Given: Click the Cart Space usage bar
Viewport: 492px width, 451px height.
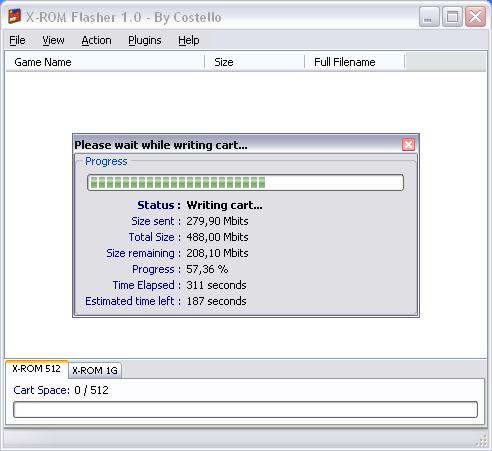Looking at the screenshot, I should [246, 409].
